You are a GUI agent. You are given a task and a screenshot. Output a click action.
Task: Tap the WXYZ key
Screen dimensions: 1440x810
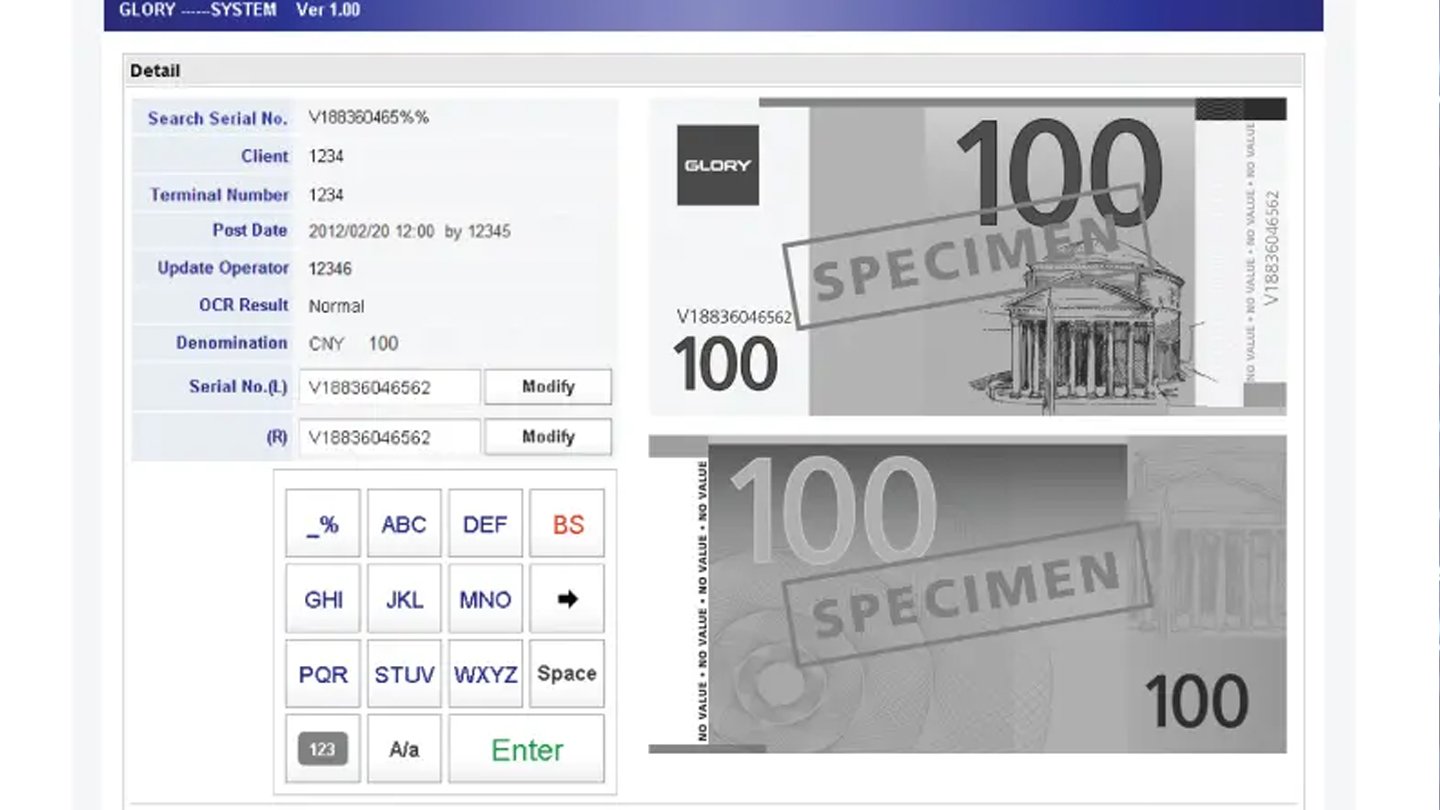click(485, 674)
